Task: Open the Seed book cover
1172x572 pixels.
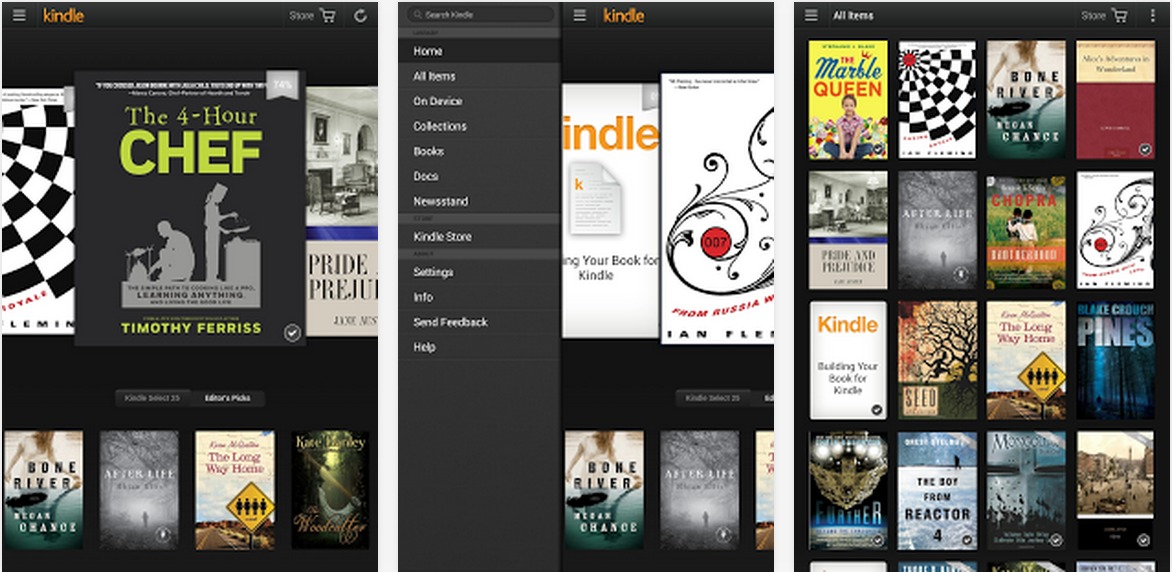Action: click(937, 360)
